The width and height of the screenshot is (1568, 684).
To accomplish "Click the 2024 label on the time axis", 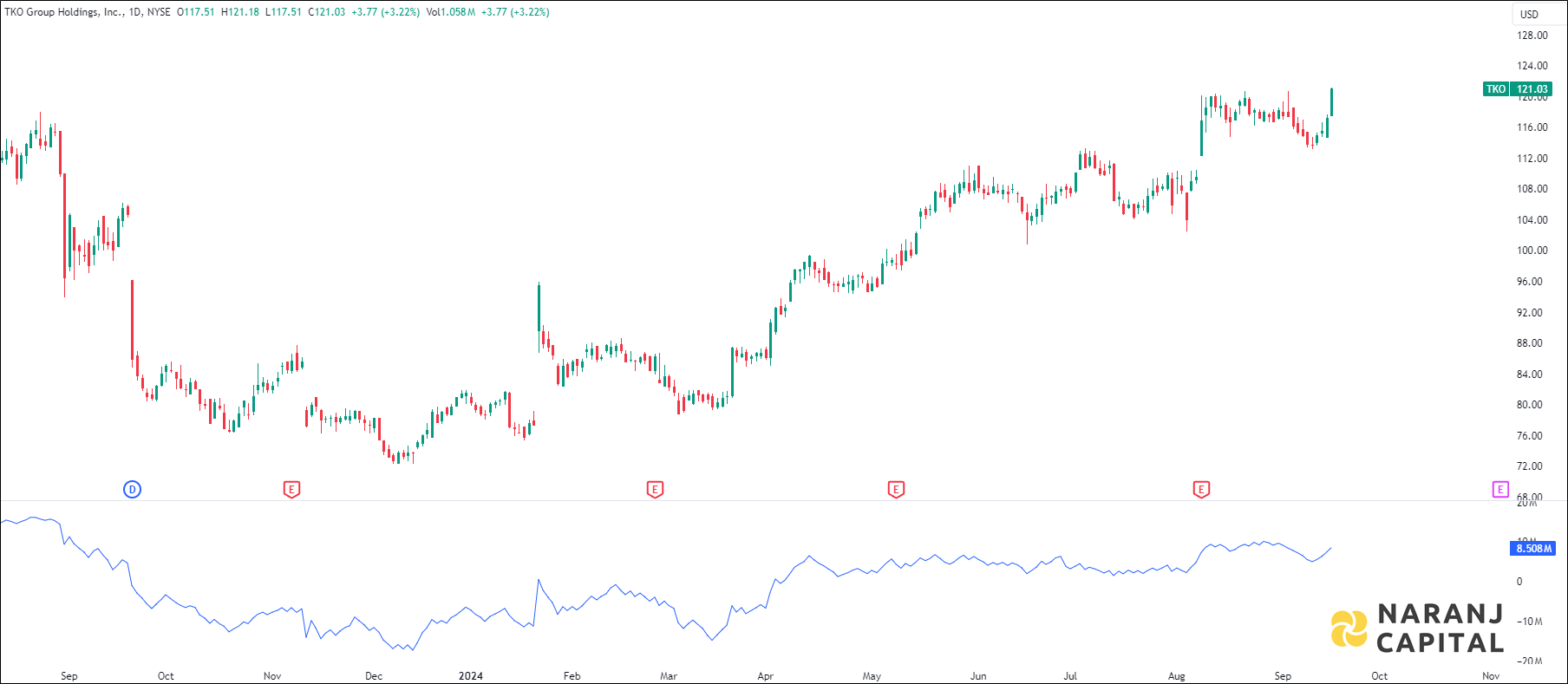I will 471,676.
